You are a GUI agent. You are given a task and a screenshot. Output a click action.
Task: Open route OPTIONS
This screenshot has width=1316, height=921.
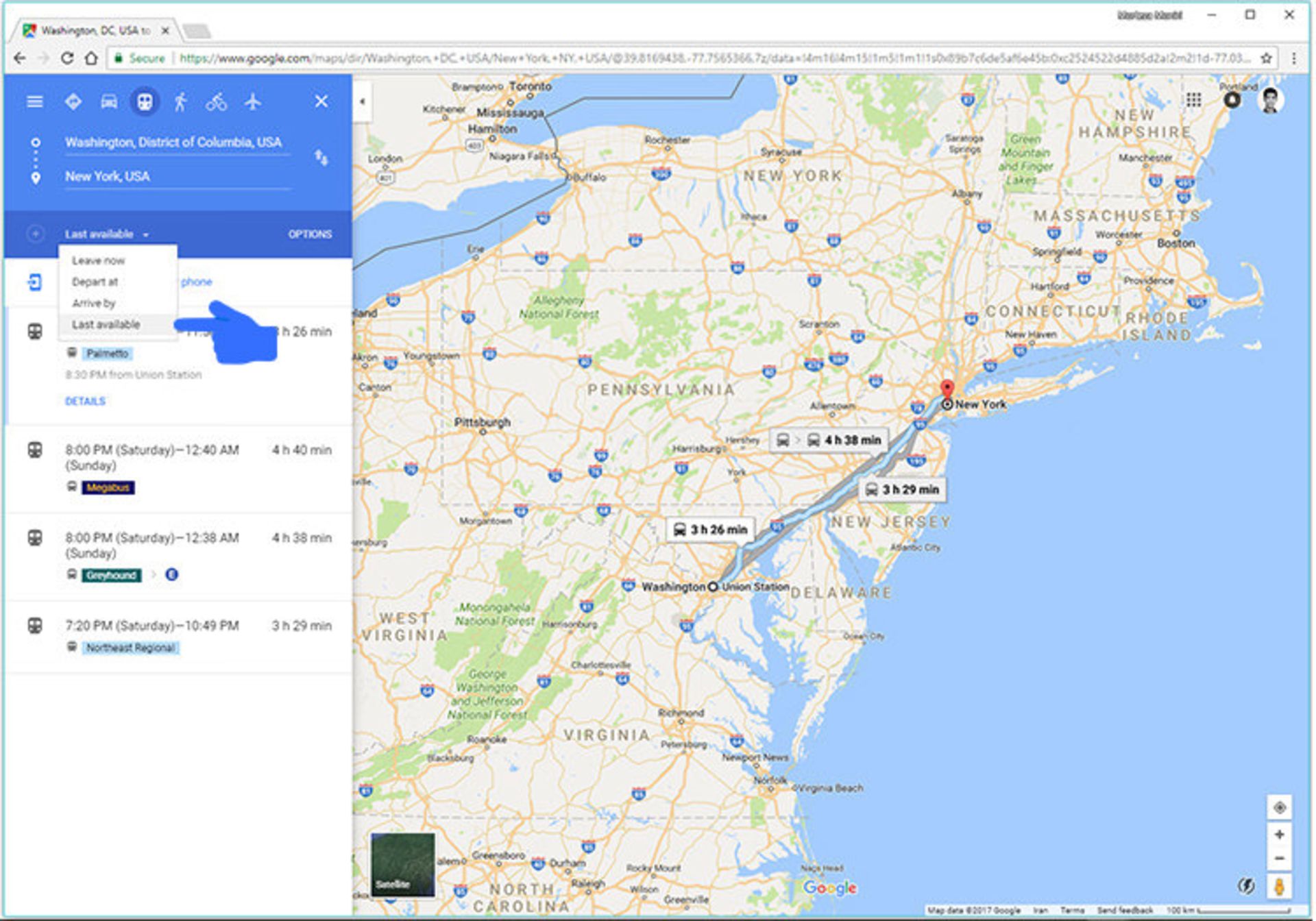point(310,234)
